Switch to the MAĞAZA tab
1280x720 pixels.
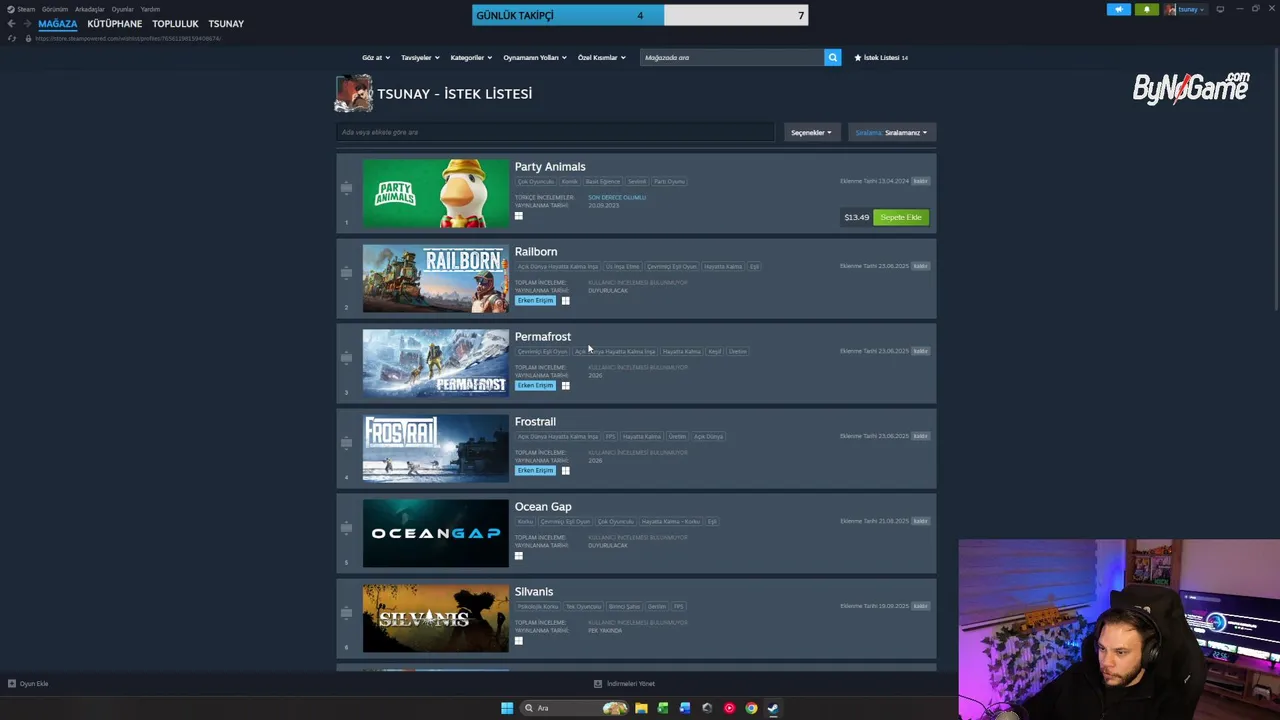[x=58, y=24]
